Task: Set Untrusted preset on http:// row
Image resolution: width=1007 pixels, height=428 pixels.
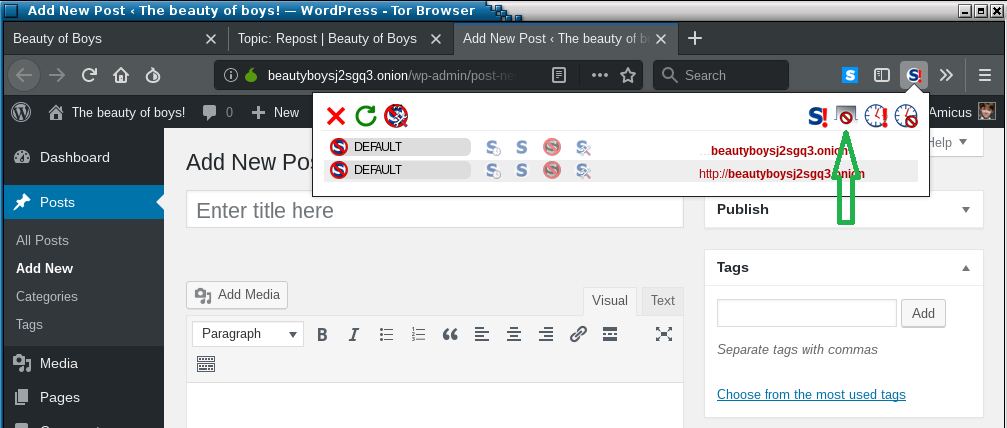Action: coord(551,171)
